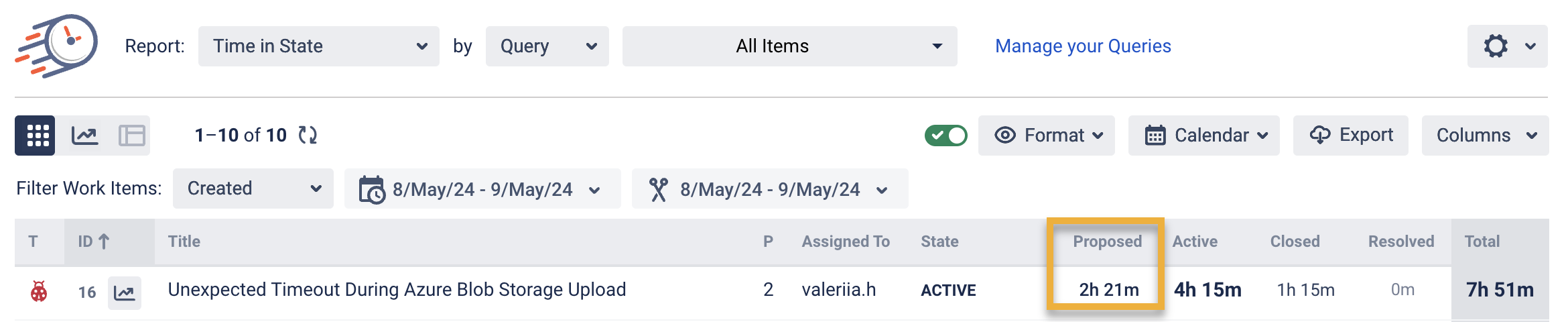The height and width of the screenshot is (322, 1568).
Task: Click the Export button
Action: tap(1350, 136)
